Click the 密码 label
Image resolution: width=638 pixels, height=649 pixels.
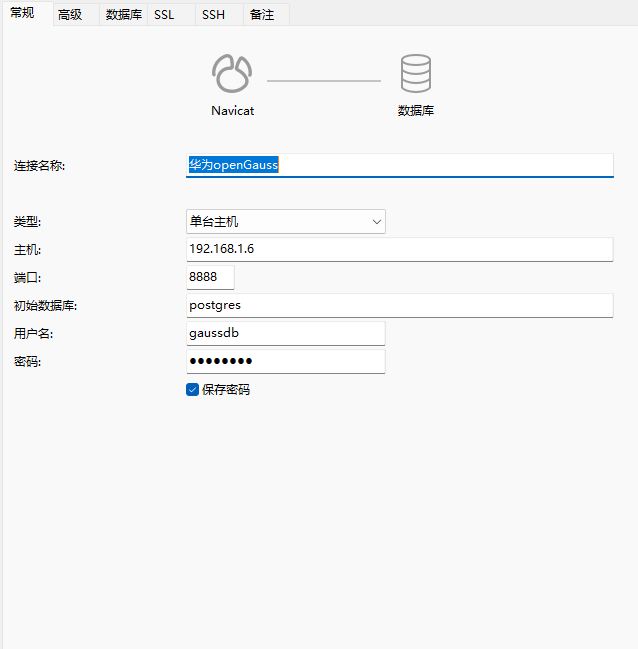click(27, 361)
